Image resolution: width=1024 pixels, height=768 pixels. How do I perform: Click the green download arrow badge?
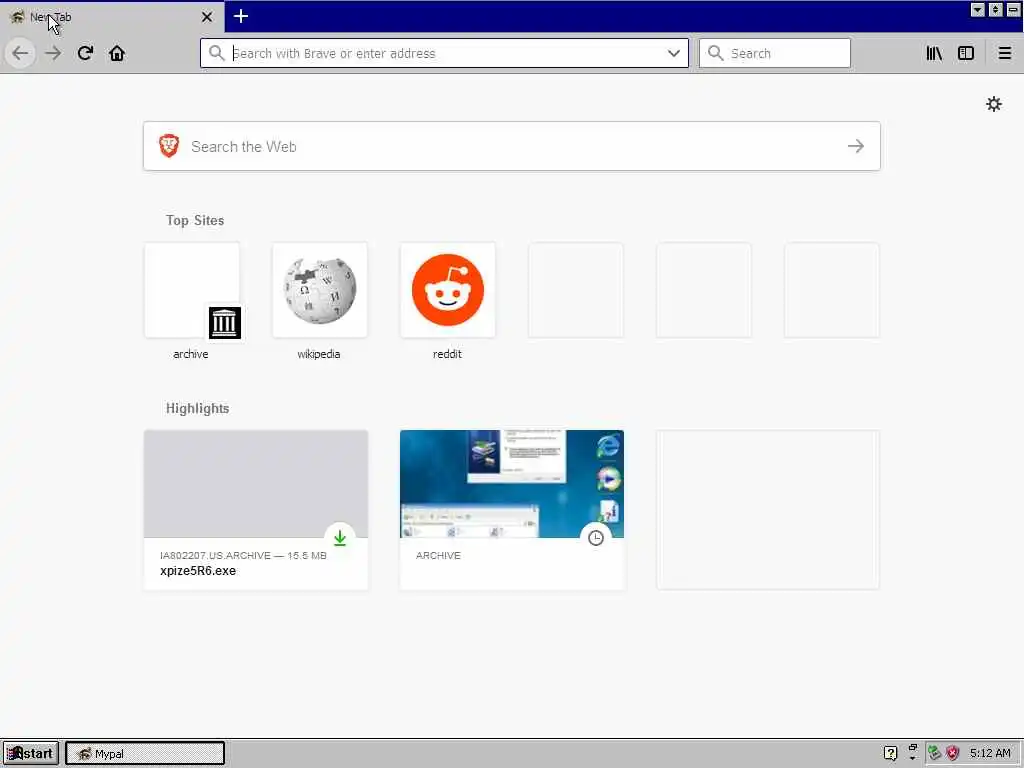tap(340, 538)
